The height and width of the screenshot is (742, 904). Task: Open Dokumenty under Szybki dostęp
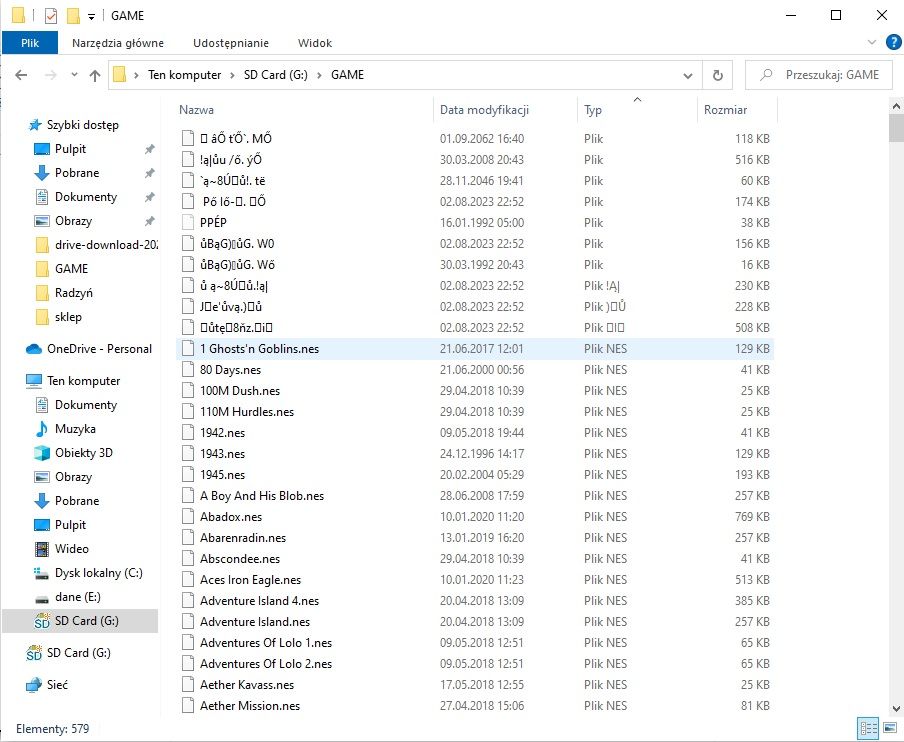coord(86,197)
